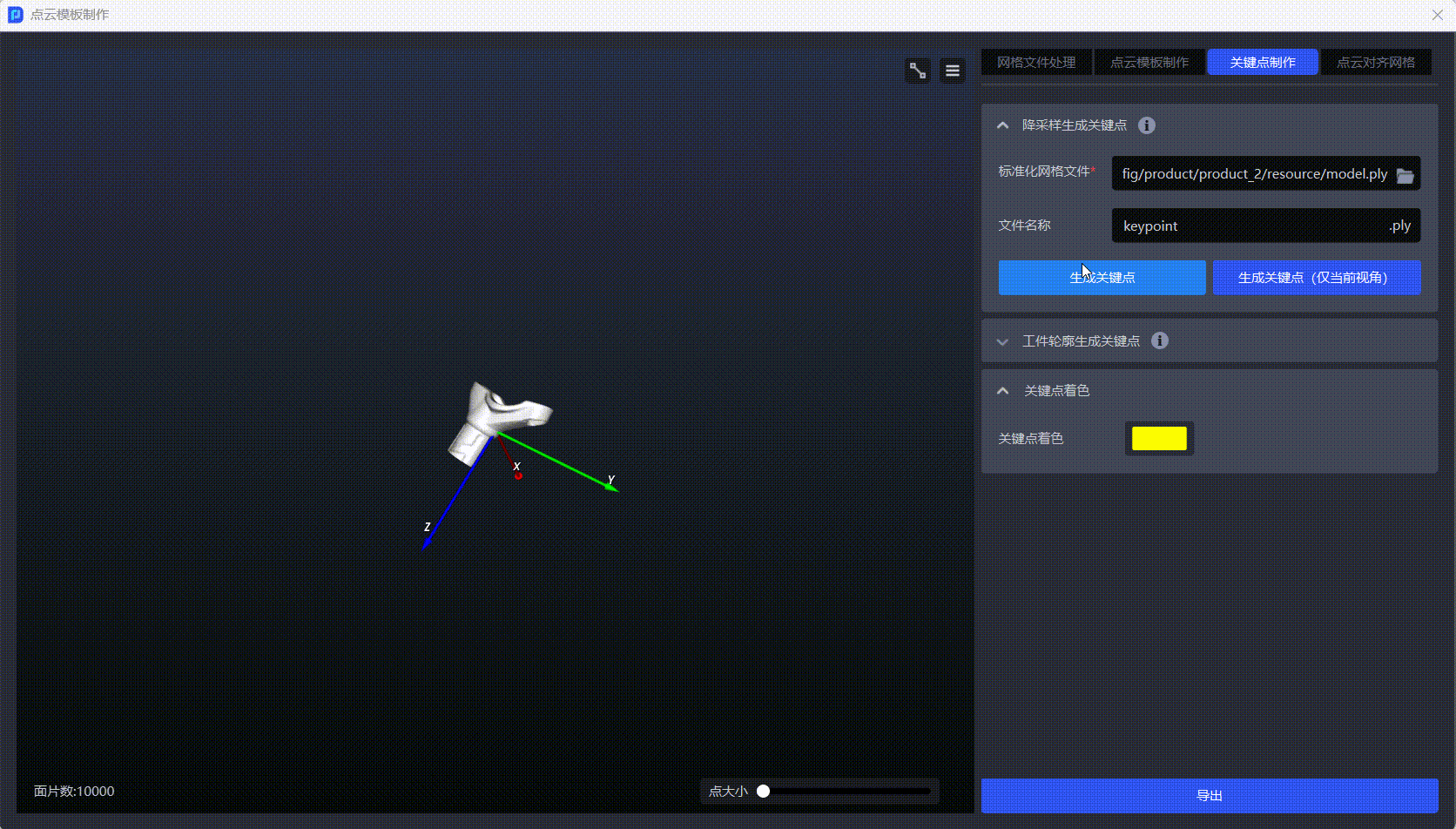
Task: Click the 点大小 slider handle
Action: (764, 792)
